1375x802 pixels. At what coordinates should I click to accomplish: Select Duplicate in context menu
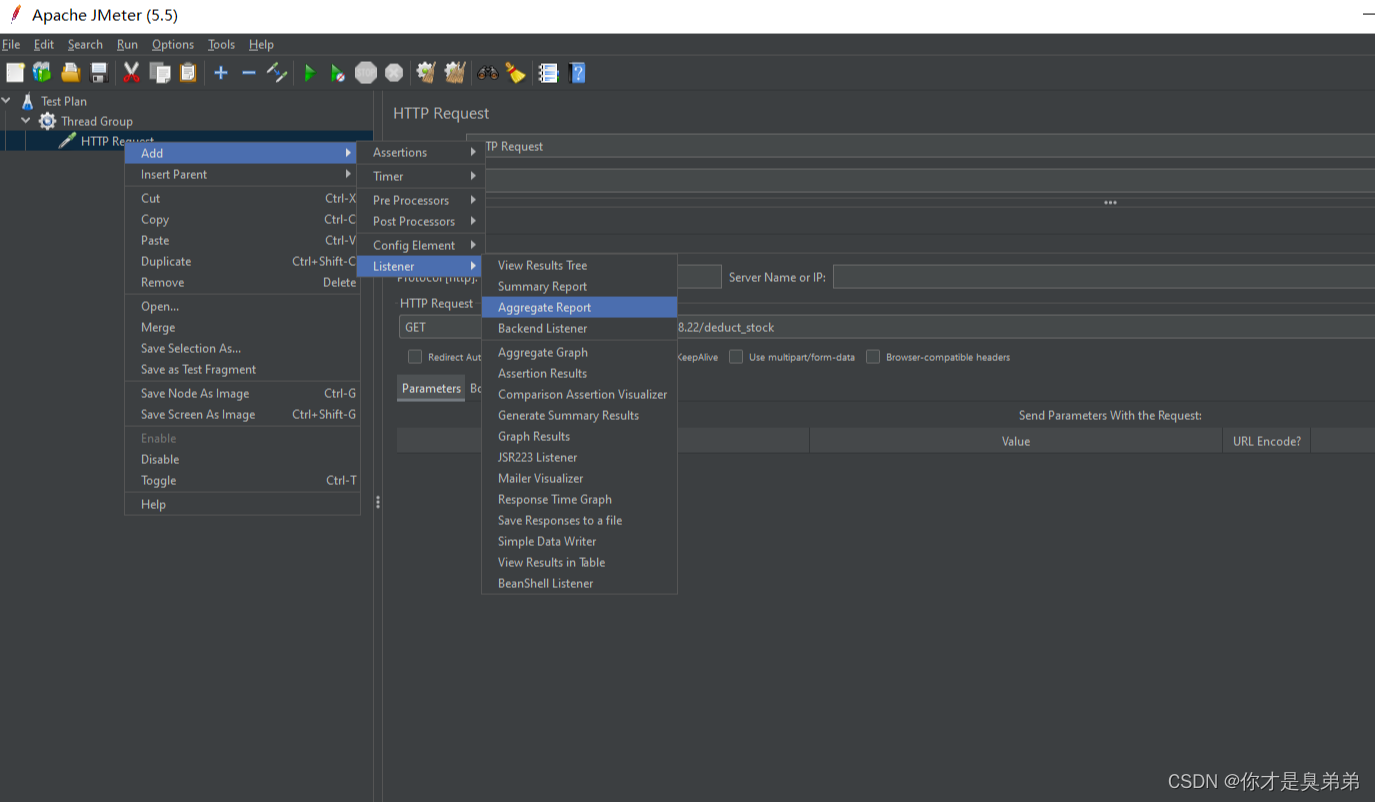(242, 261)
